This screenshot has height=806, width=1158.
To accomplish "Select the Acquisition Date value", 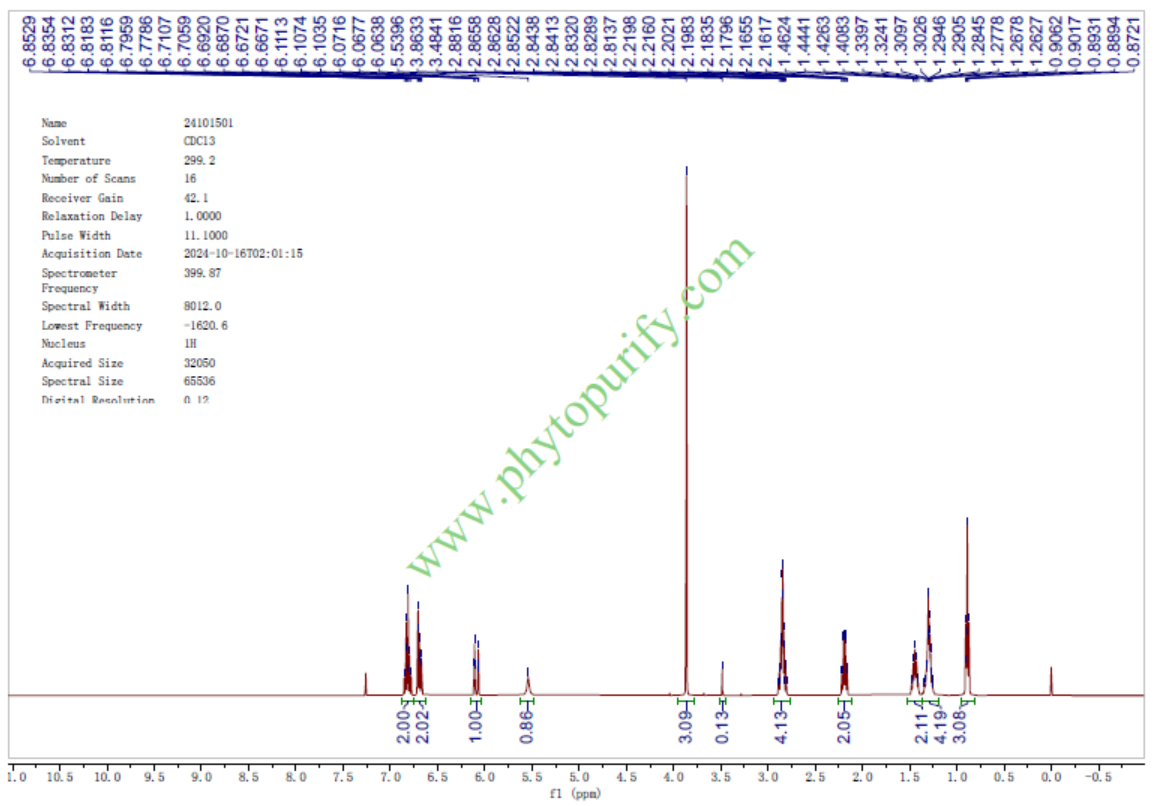I will 242,254.
